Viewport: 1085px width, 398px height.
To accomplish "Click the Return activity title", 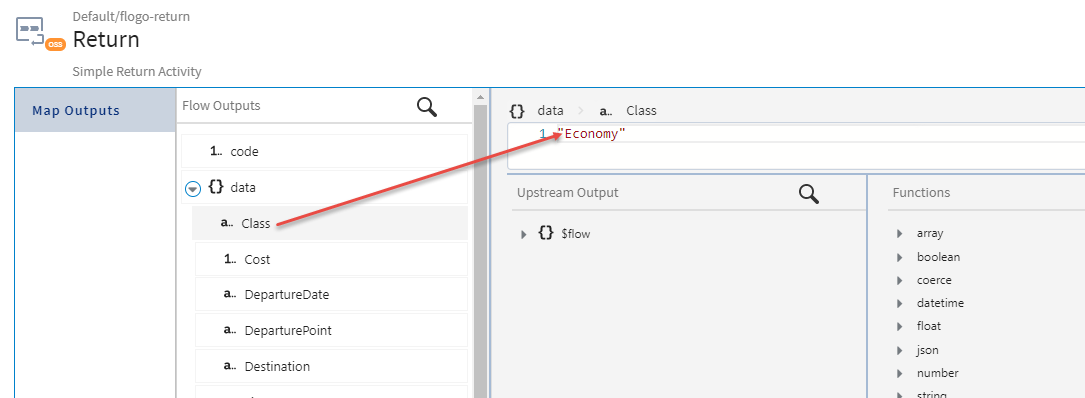I will 106,39.
